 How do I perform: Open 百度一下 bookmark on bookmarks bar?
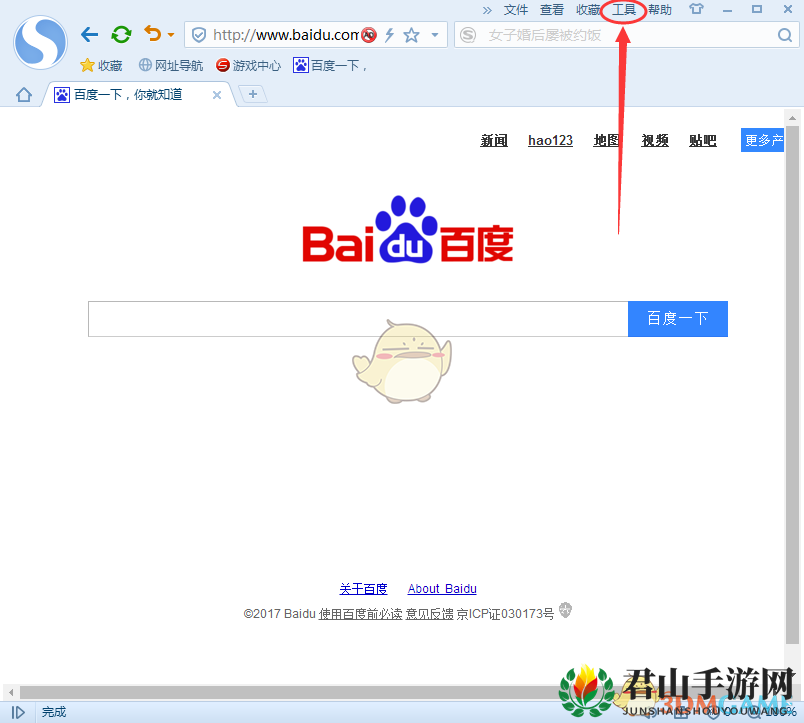click(330, 66)
